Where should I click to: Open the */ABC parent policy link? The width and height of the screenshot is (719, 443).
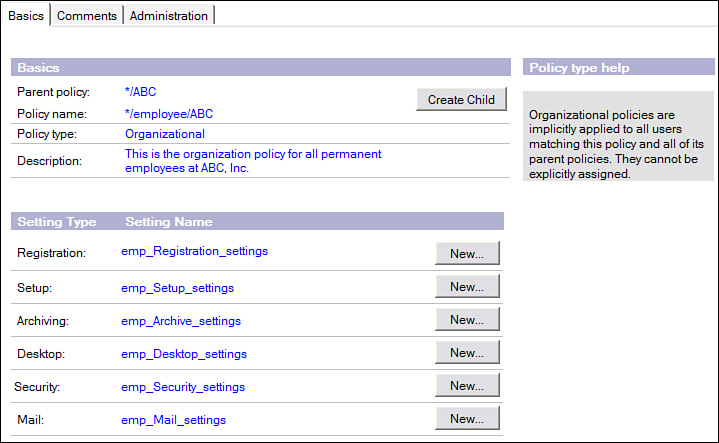(140, 92)
